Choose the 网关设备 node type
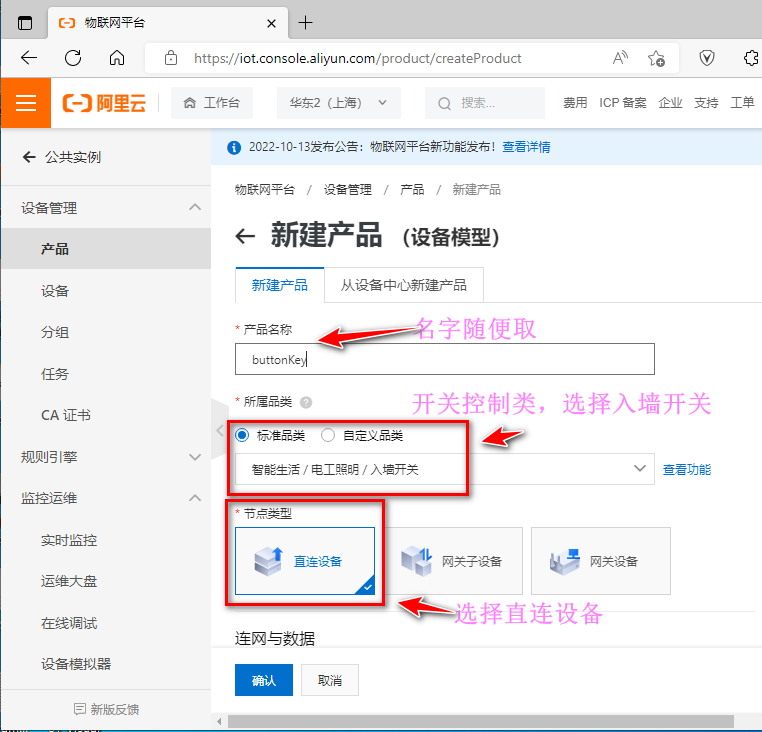This screenshot has height=732, width=762. click(x=601, y=561)
